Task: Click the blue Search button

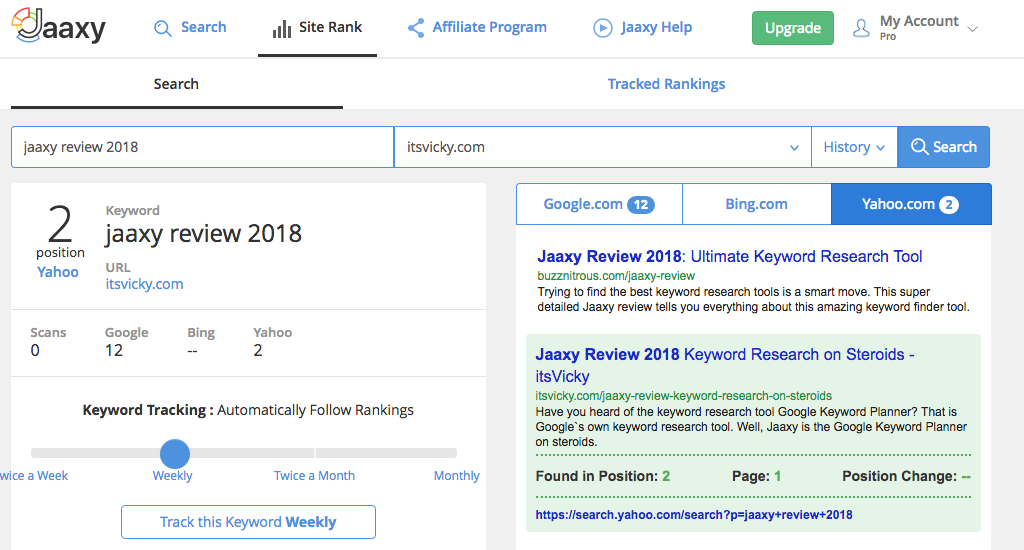Action: [x=944, y=147]
